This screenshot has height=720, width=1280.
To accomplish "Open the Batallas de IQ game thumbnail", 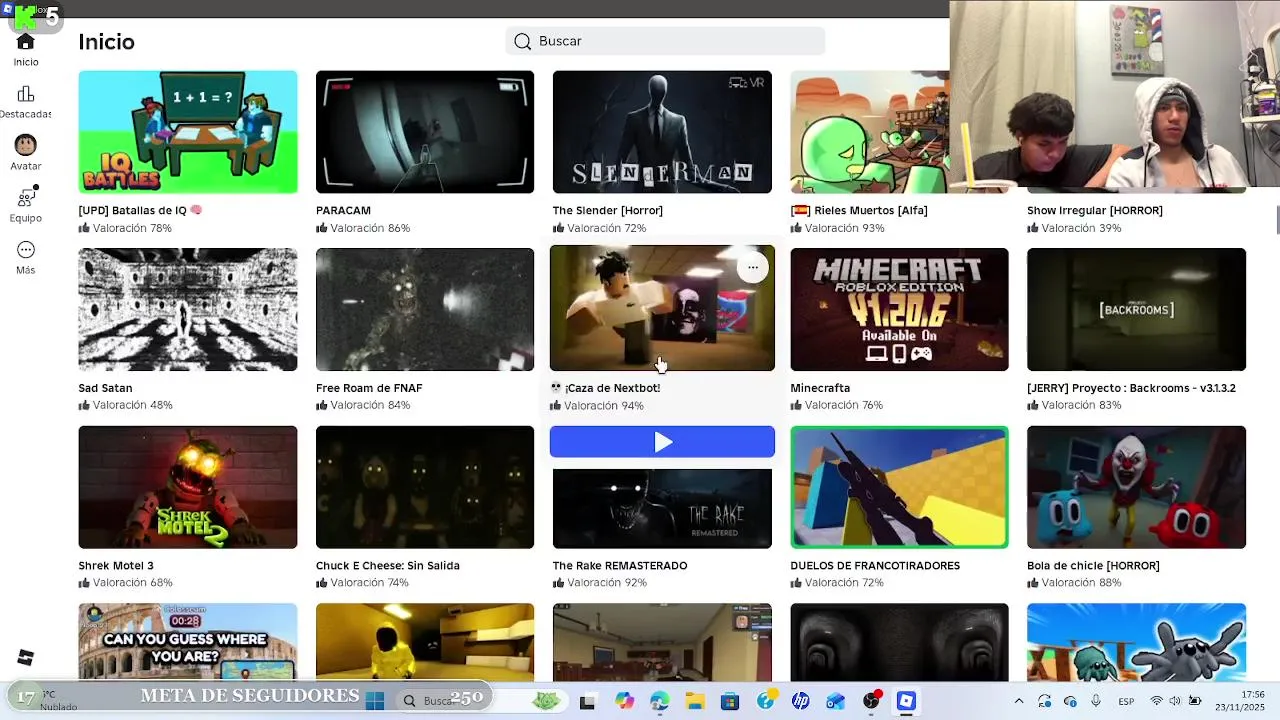I will pos(188,132).
